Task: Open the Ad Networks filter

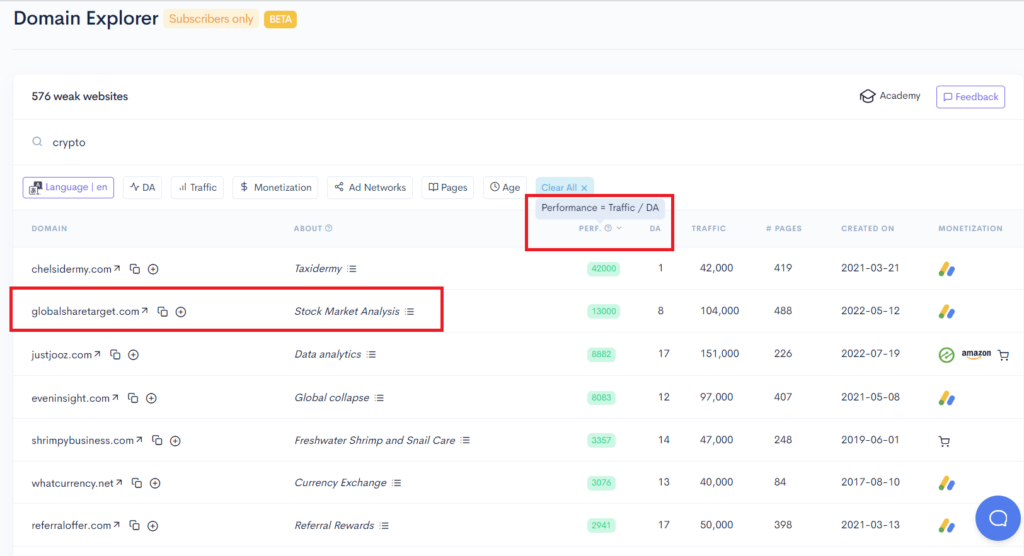Action: click(370, 188)
